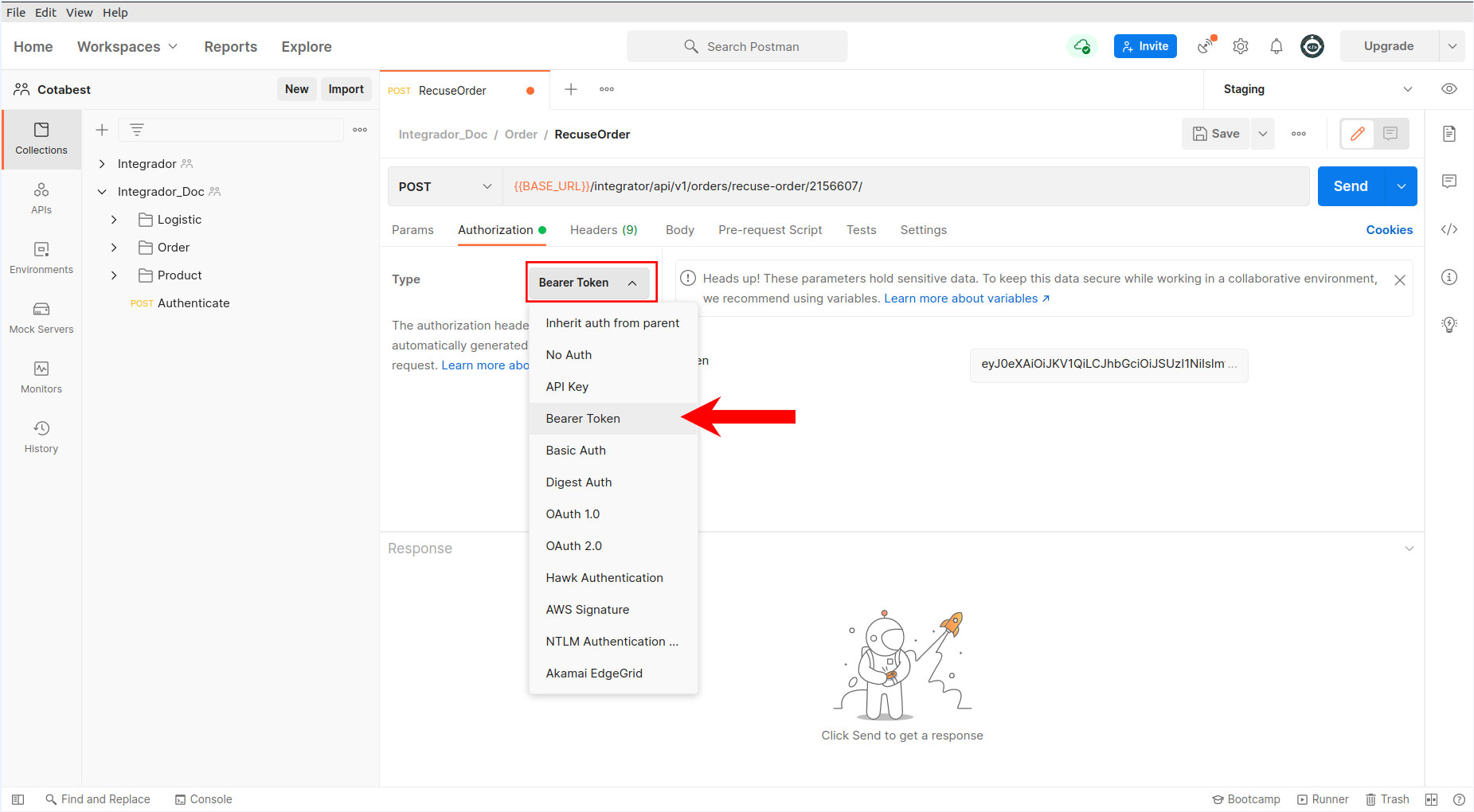Screen dimensions: 1474x812
Task: Click the blue Send button
Action: 1351,186
